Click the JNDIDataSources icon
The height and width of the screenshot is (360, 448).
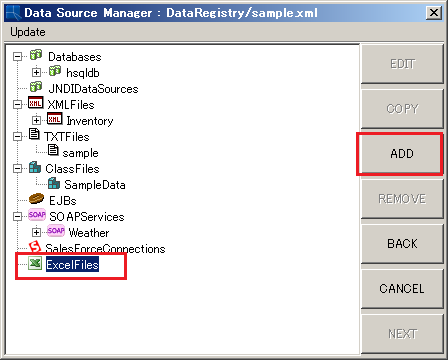pyautogui.click(x=36, y=87)
